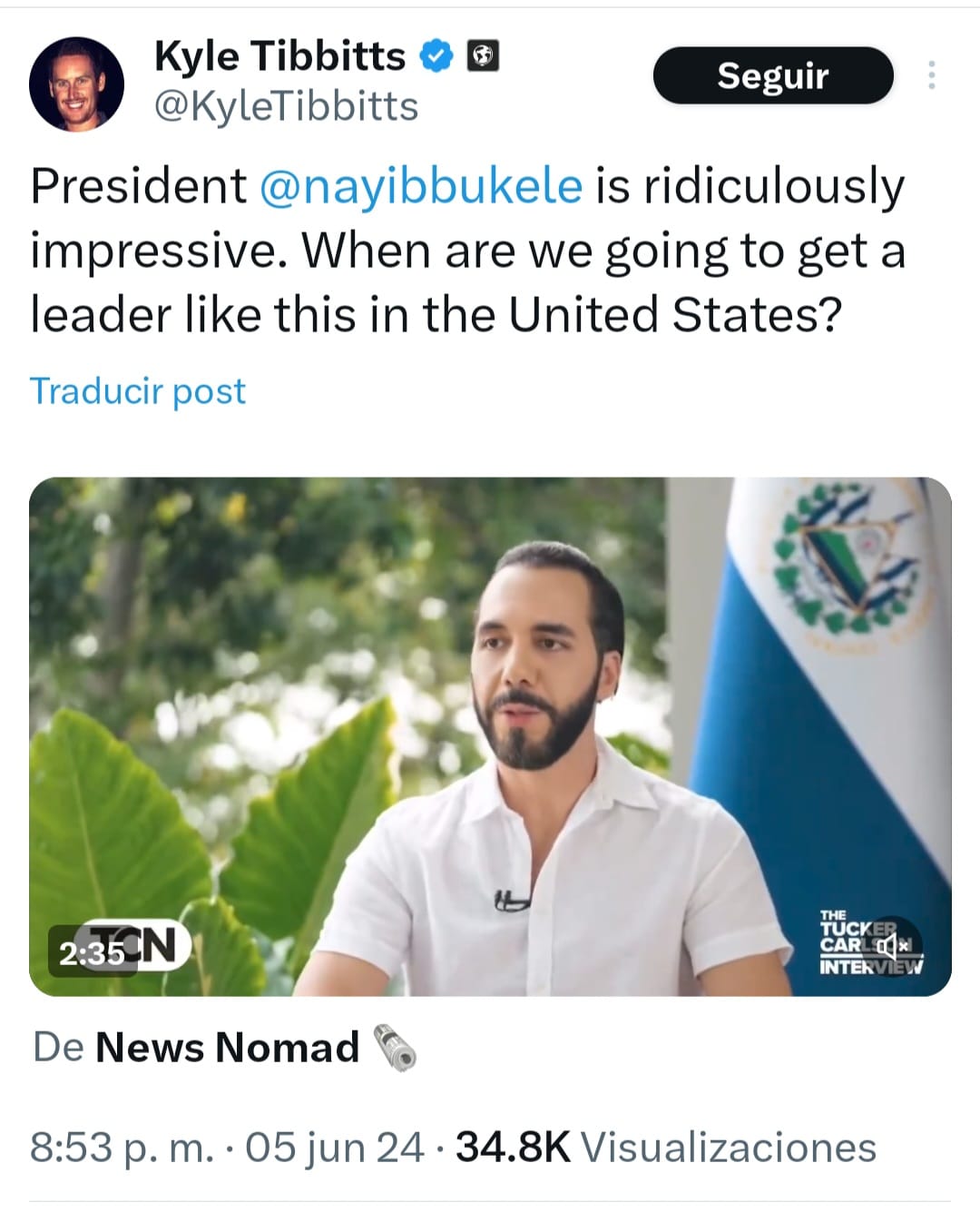
Task: Tap the affiliation badge beside verified mark
Action: point(483,57)
